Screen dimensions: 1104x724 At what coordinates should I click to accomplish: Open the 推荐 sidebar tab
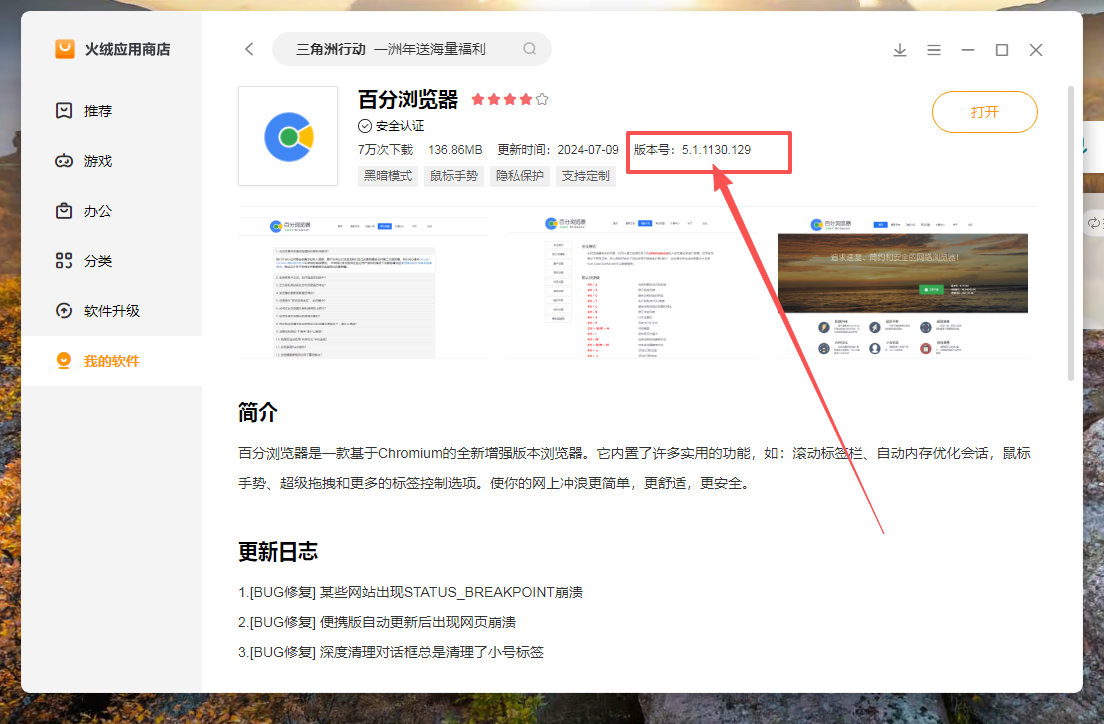tap(98, 111)
